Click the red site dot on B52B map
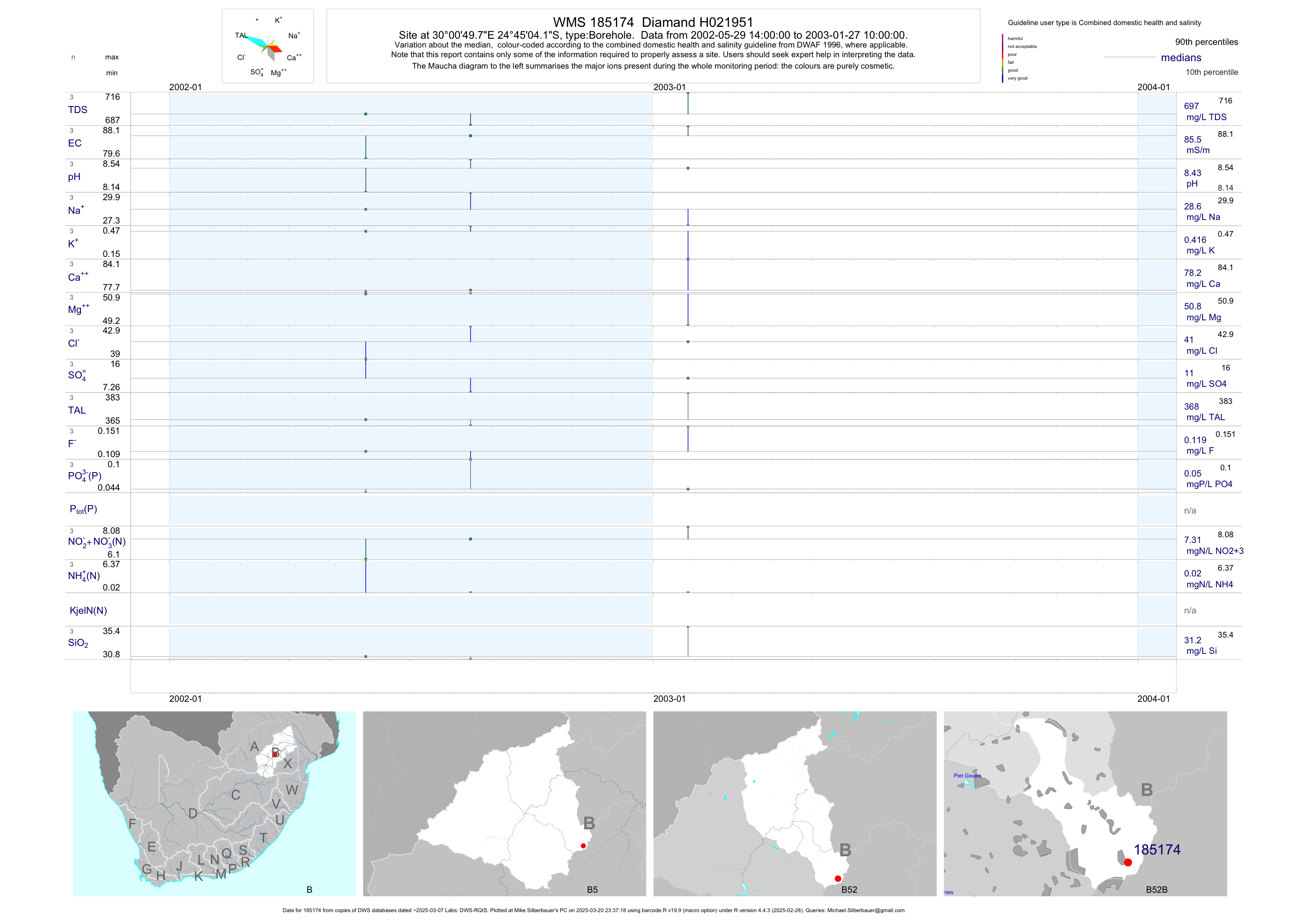Image resolution: width=1307 pixels, height=924 pixels. 1128,862
